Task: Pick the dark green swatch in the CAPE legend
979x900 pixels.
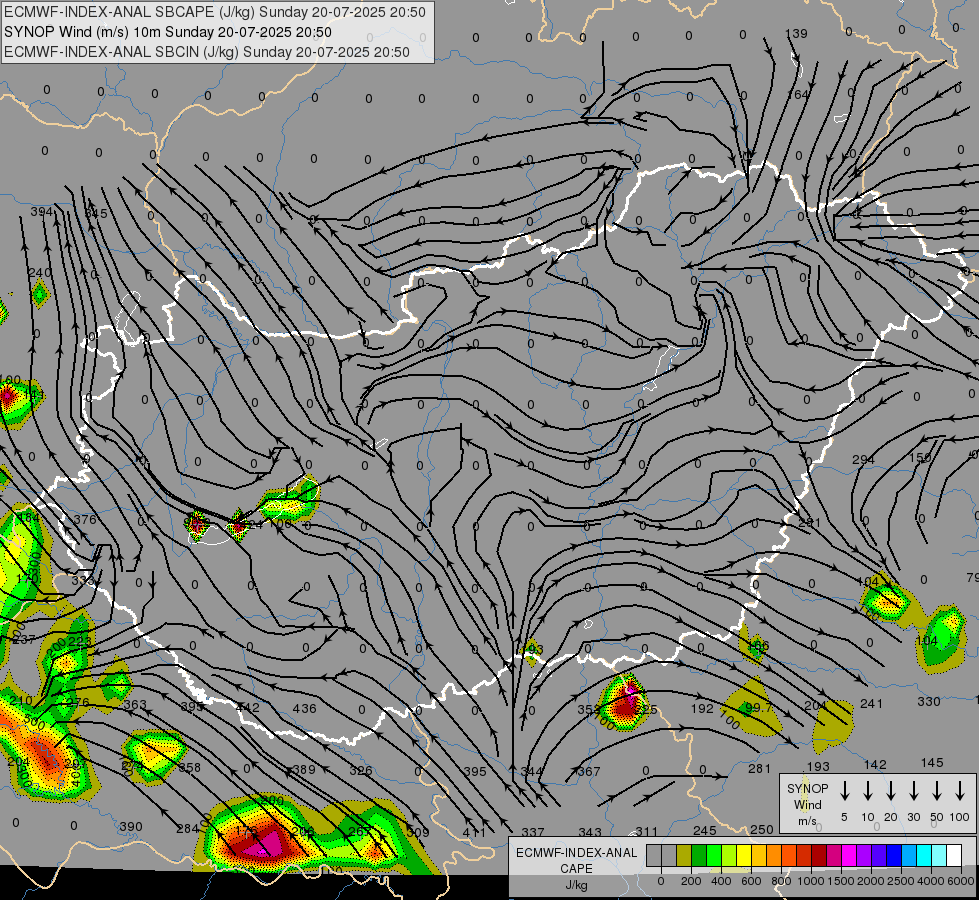Action: pyautogui.click(x=699, y=855)
